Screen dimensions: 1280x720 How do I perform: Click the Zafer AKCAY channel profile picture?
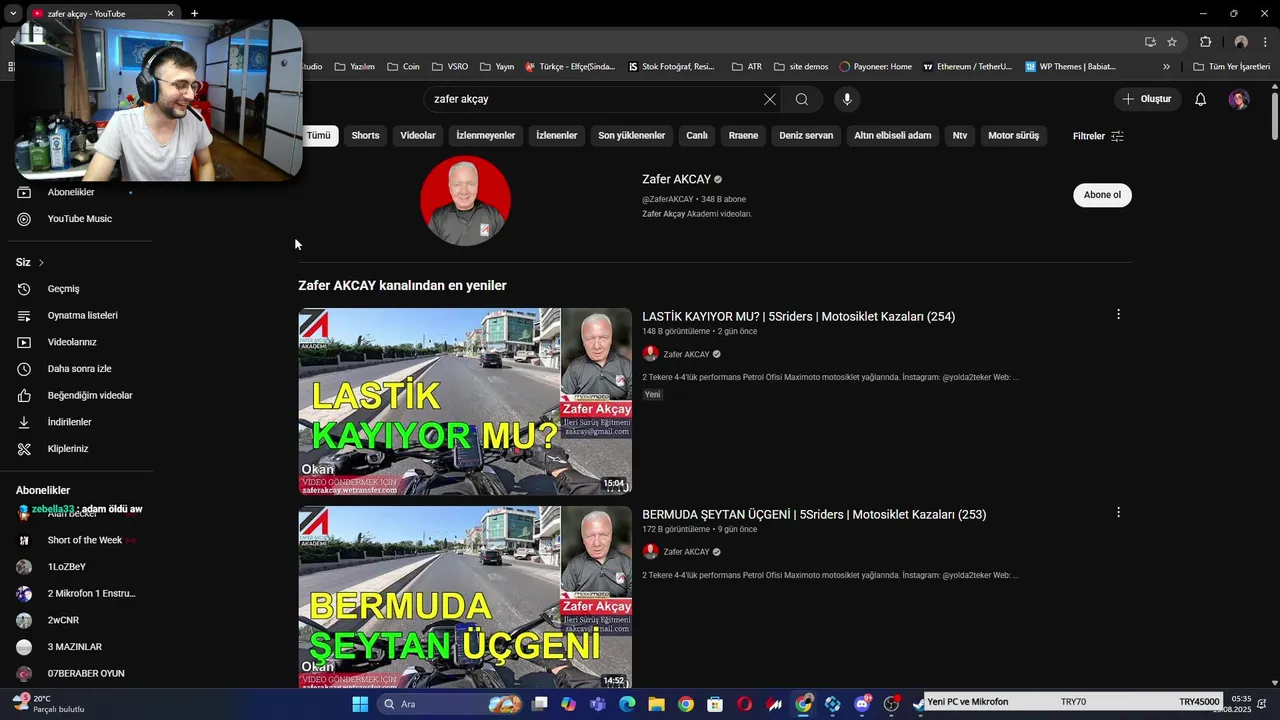(465, 200)
